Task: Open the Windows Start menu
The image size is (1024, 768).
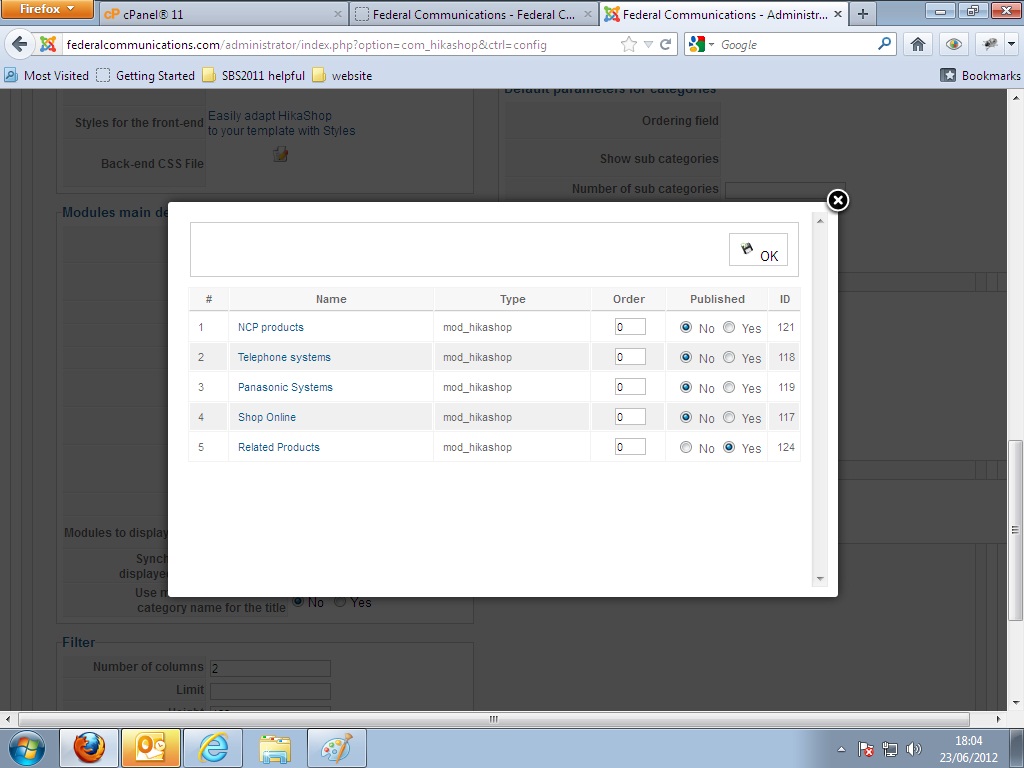Action: click(27, 748)
